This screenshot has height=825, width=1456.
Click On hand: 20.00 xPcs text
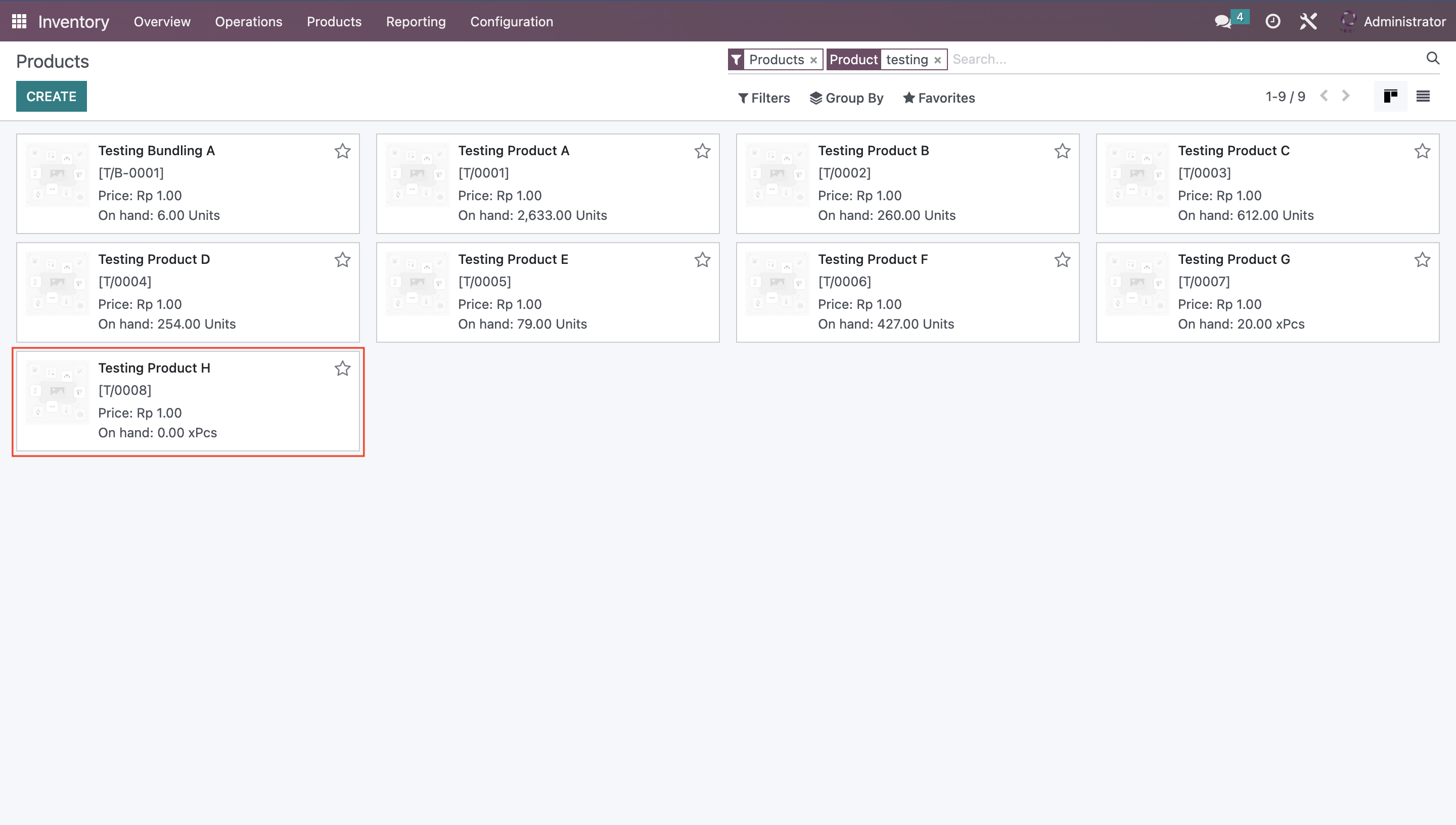pos(1241,324)
